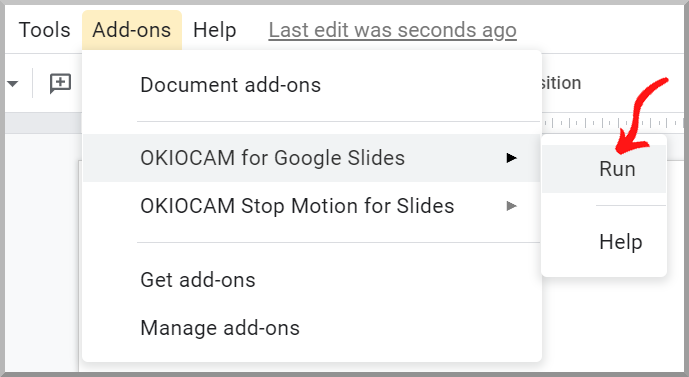Expand the OKIOCAM for Google Slides submenu arrow
Viewport: 689px width, 377px height.
511,158
